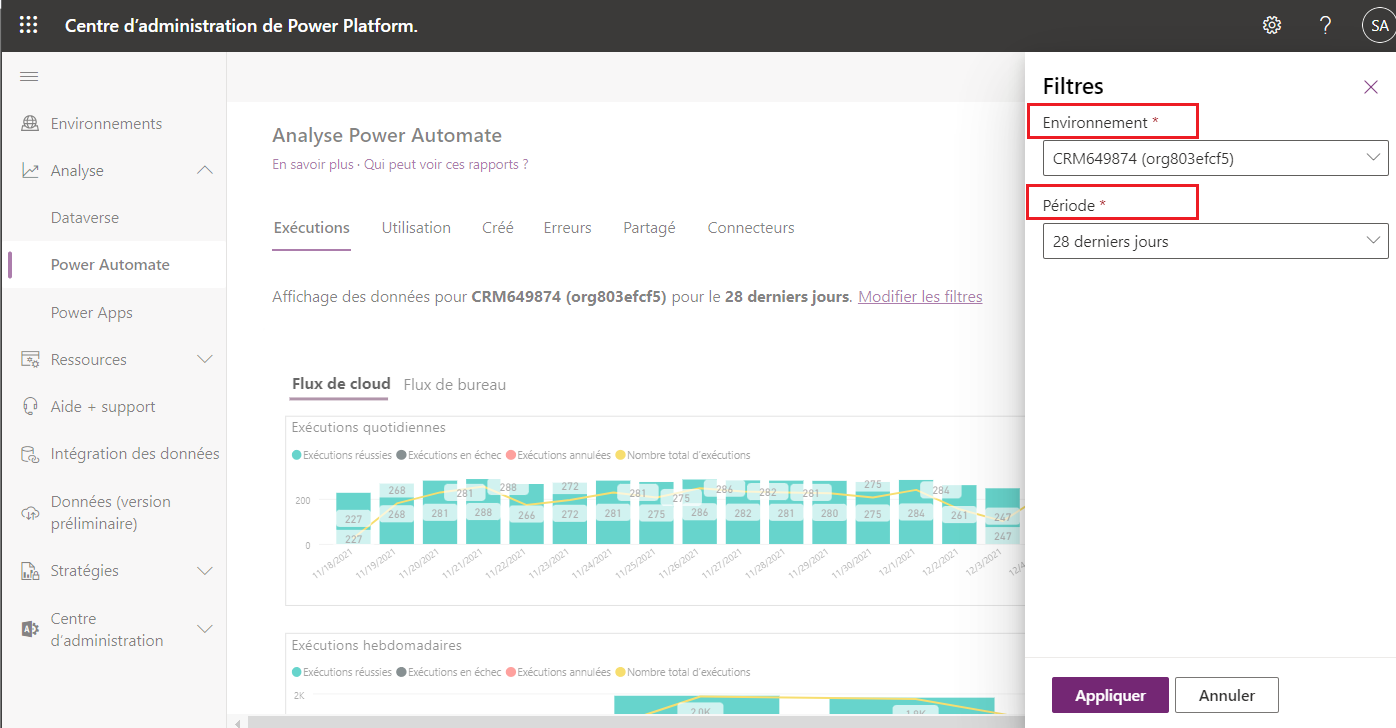The image size is (1396, 728).
Task: Toggle Nombre total d'exécutions legend in daily chart
Action: pyautogui.click(x=683, y=455)
